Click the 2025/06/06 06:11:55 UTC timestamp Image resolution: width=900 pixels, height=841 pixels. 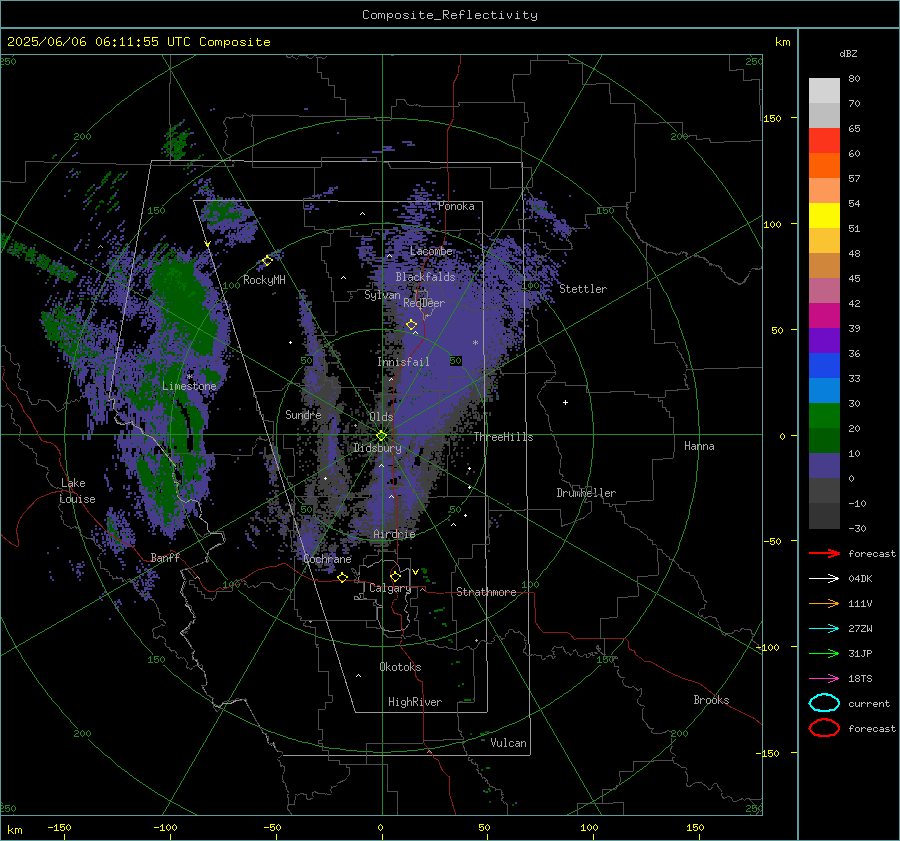98,41
